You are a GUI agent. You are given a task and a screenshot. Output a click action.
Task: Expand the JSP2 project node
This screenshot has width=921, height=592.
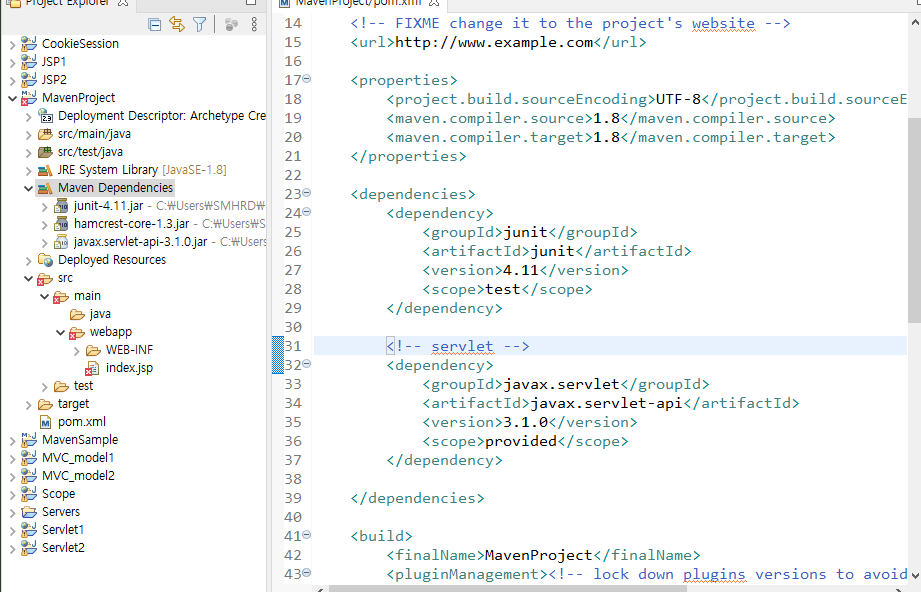[12, 80]
